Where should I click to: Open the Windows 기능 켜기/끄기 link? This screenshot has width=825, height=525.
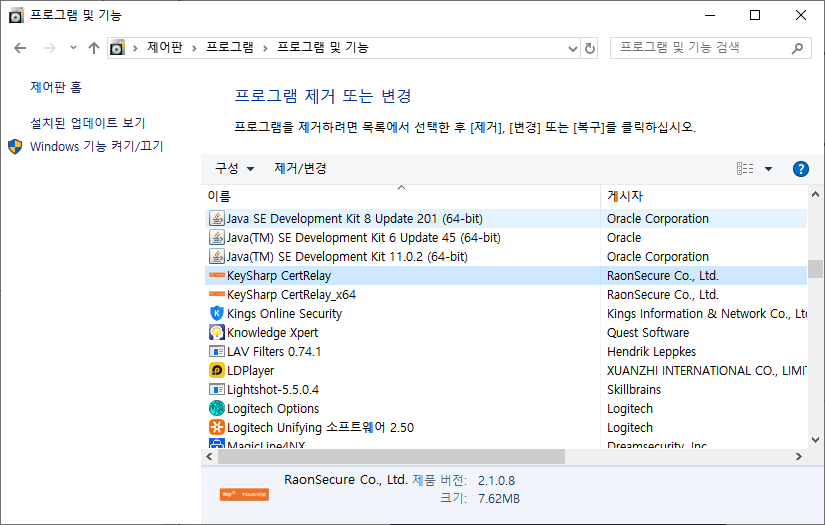[x=96, y=146]
